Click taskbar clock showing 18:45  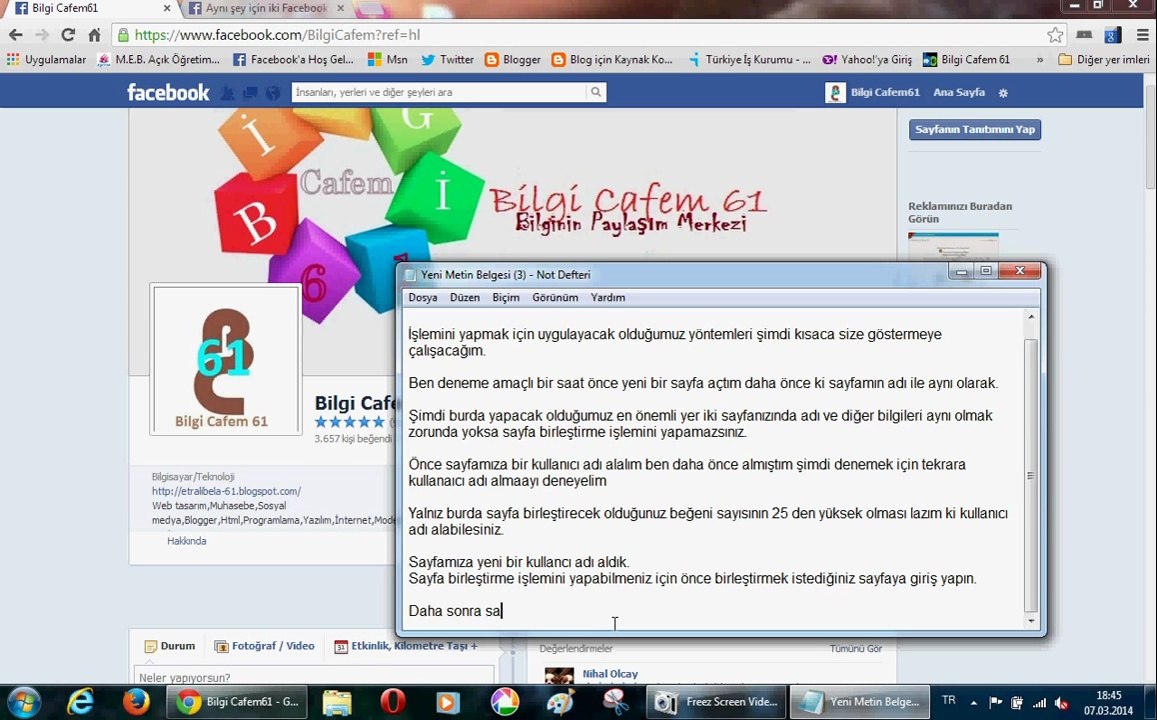click(1108, 702)
